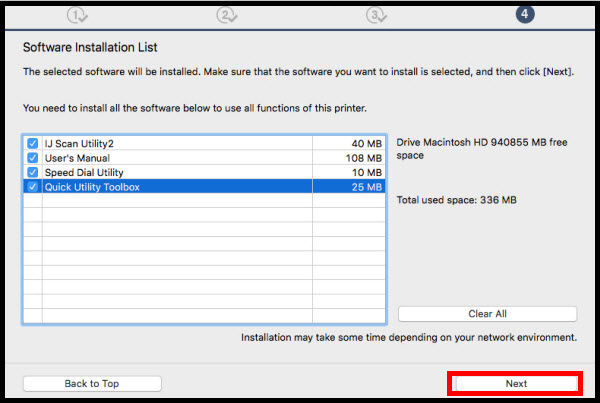Screen dimensions: 600x403
Task: Click the 10 MB size cell
Action: tap(349, 172)
